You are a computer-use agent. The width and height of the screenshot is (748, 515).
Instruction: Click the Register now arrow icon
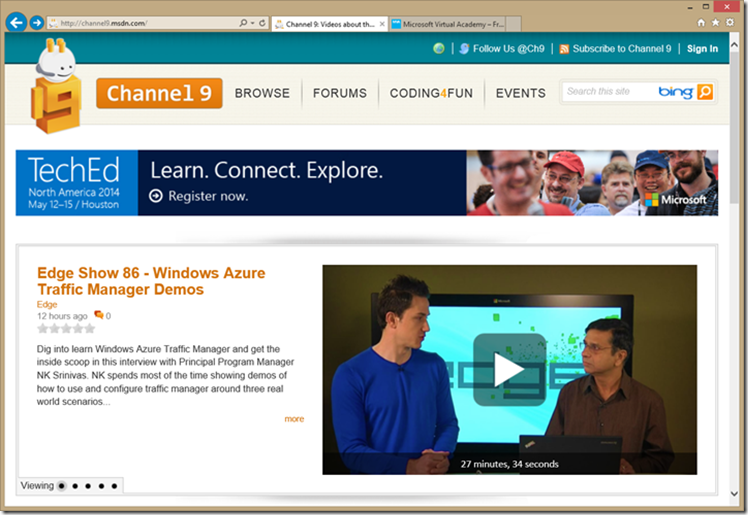(156, 196)
